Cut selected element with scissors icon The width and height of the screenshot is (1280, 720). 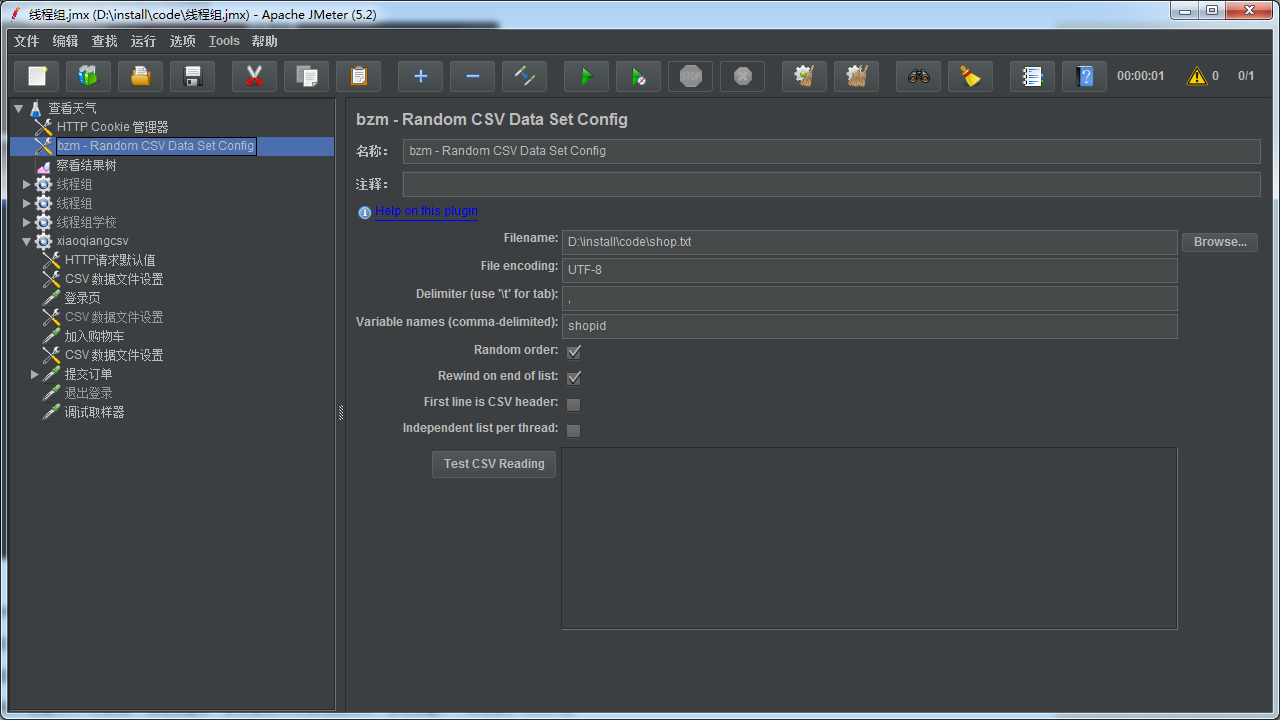point(255,76)
